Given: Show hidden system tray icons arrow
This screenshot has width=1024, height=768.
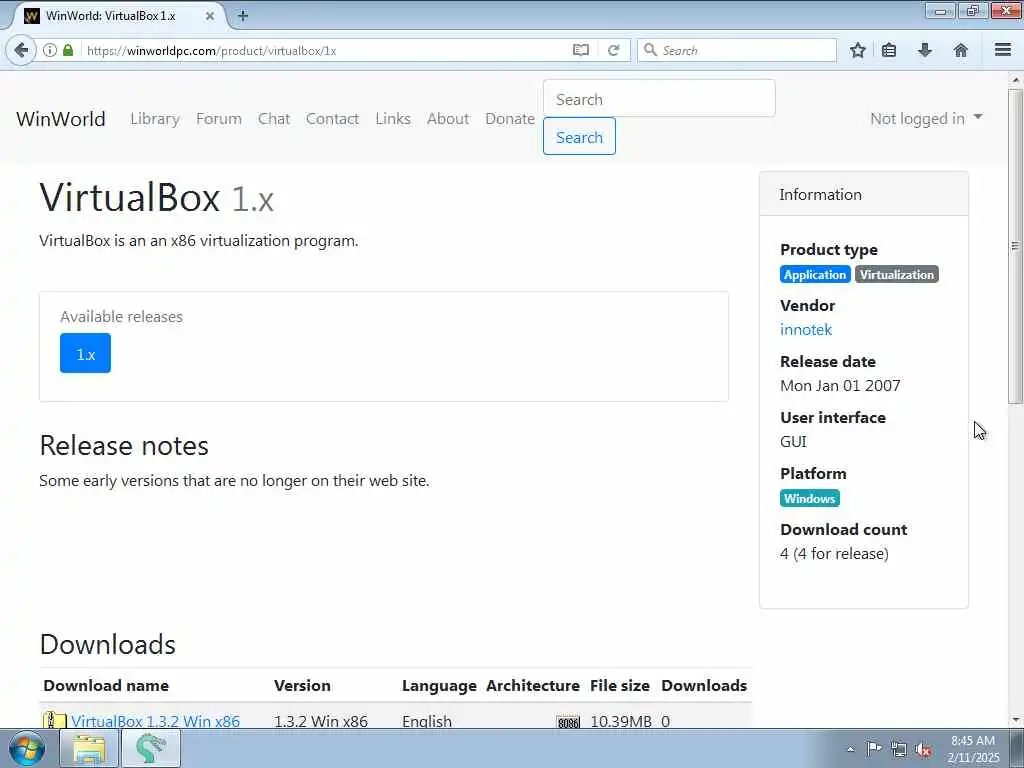Looking at the screenshot, I should (850, 749).
